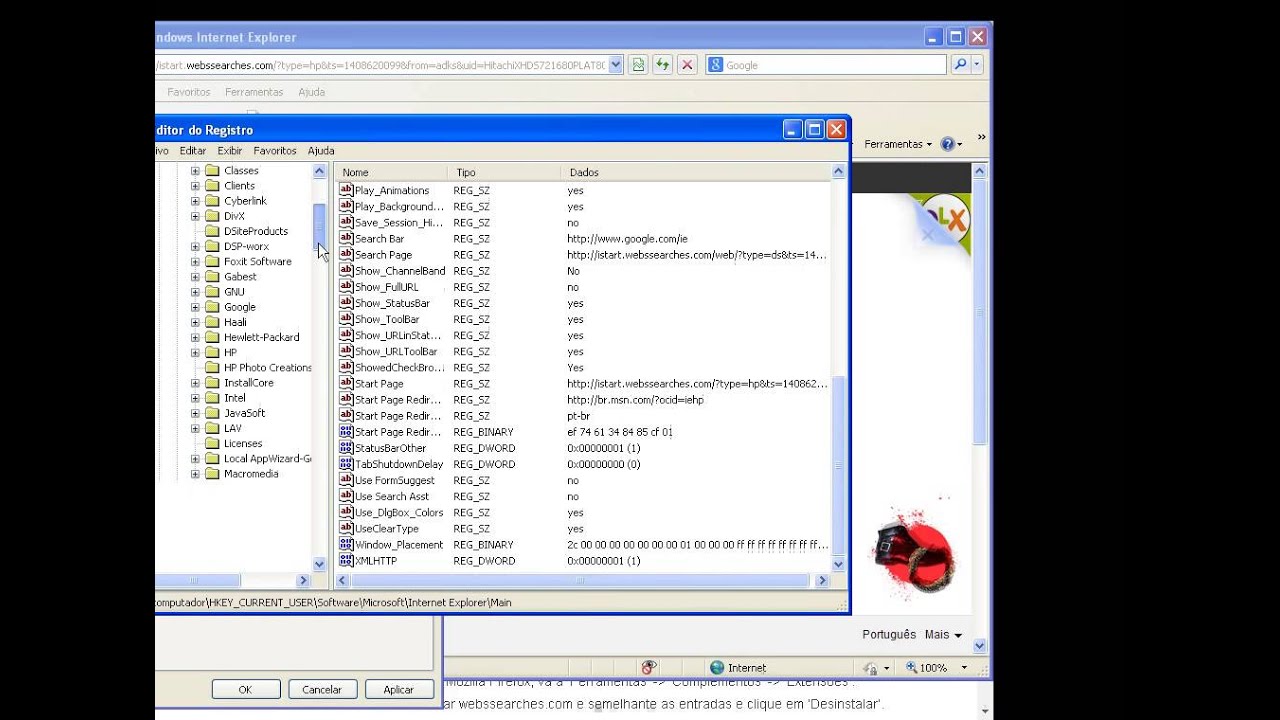Click the IE help question mark icon
The image size is (1280, 720).
coord(947,144)
